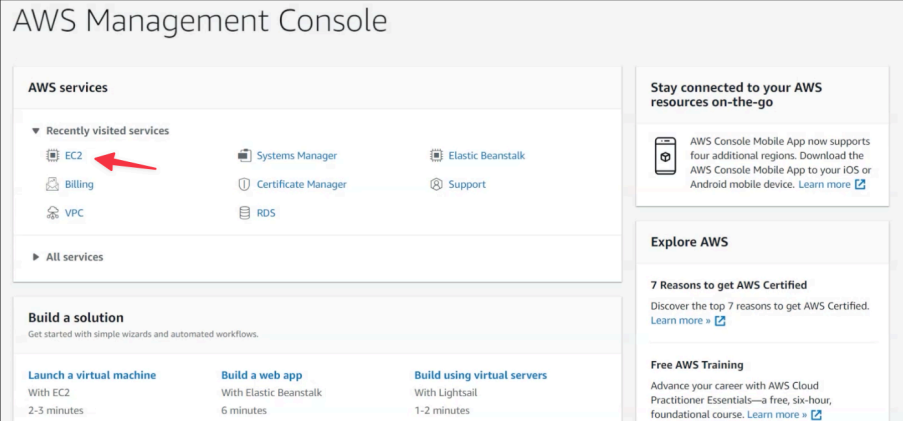903x421 pixels.
Task: Click '7 Reasons to get AWS Certified' heading
Action: coord(729,285)
